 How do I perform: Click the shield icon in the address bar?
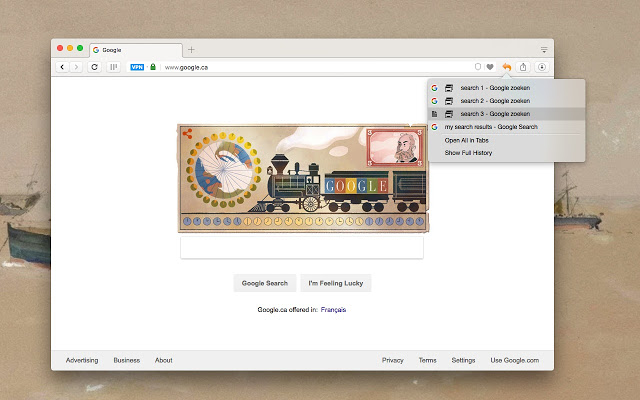click(478, 67)
